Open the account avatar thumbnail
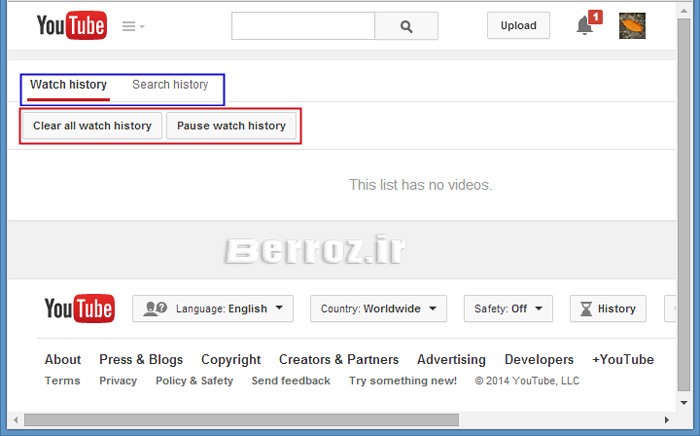This screenshot has width=700, height=436. coord(632,26)
